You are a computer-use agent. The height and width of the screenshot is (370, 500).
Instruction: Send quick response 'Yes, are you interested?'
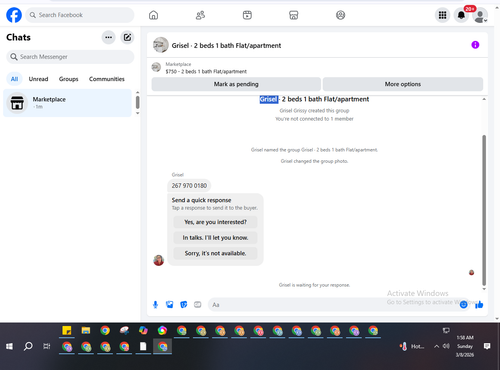click(215, 222)
